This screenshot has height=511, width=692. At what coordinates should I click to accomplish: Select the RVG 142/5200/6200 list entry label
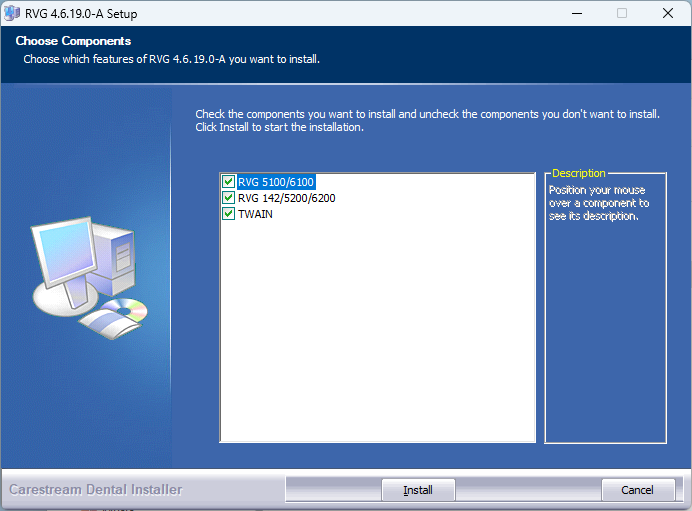(286, 198)
